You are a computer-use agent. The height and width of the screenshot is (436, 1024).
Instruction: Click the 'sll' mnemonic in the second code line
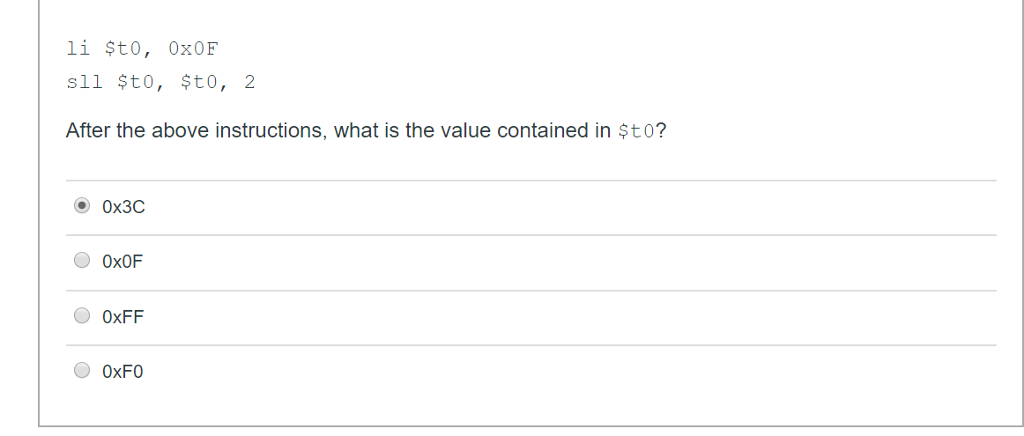(x=85, y=82)
